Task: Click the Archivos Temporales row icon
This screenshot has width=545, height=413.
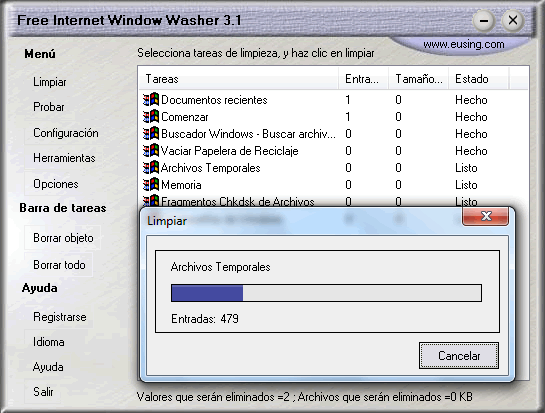Action: [x=151, y=168]
